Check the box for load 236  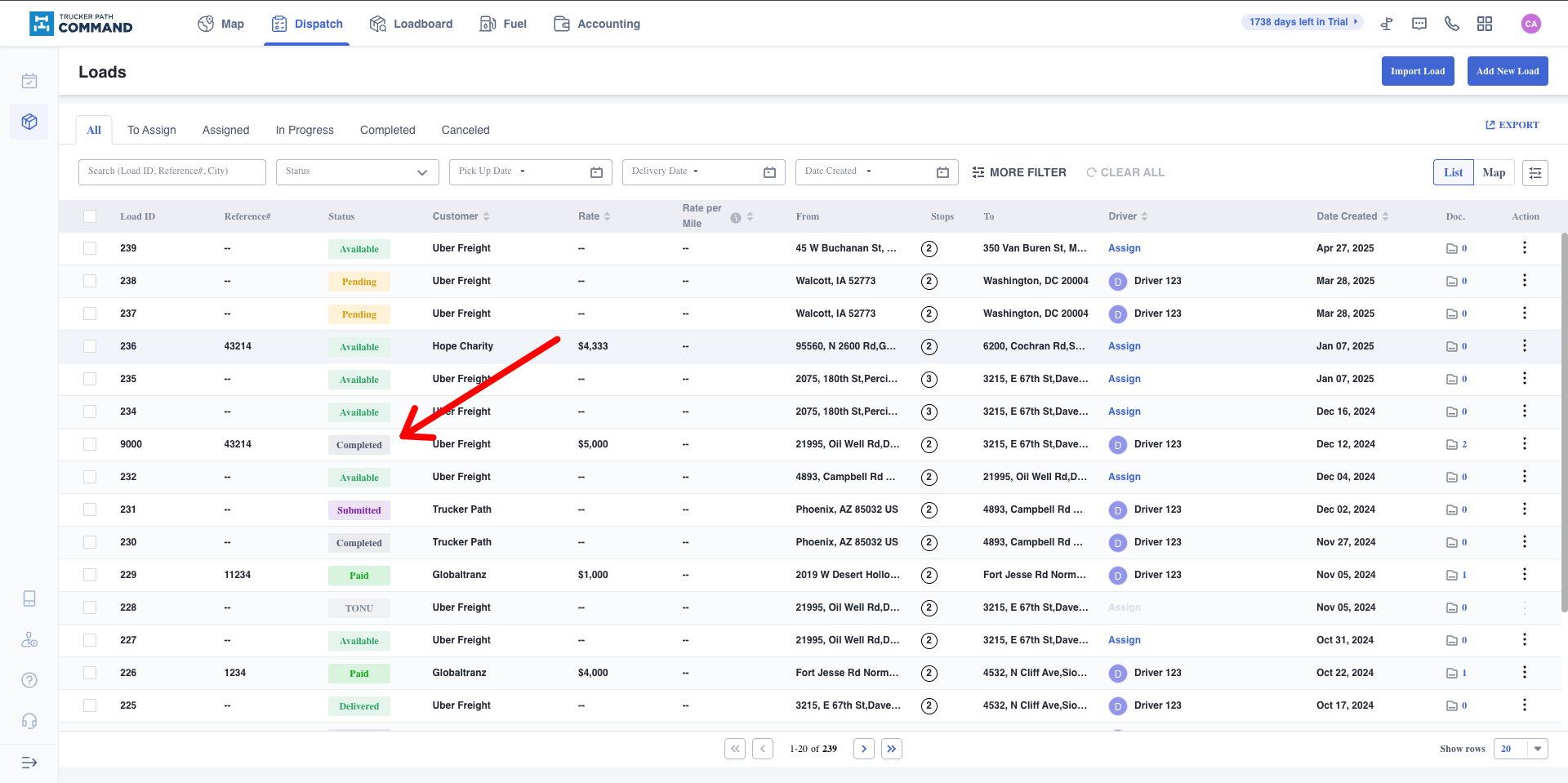[90, 346]
